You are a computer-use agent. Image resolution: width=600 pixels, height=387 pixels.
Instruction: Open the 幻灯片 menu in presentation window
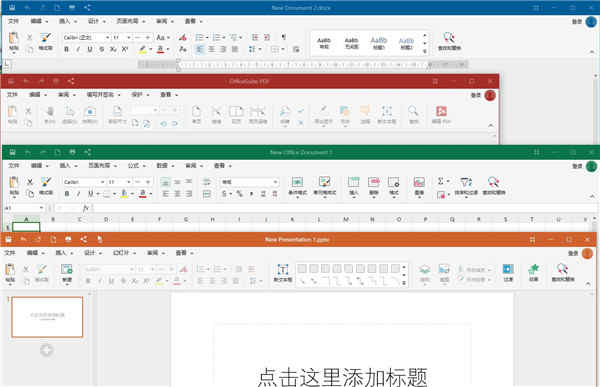[124, 253]
